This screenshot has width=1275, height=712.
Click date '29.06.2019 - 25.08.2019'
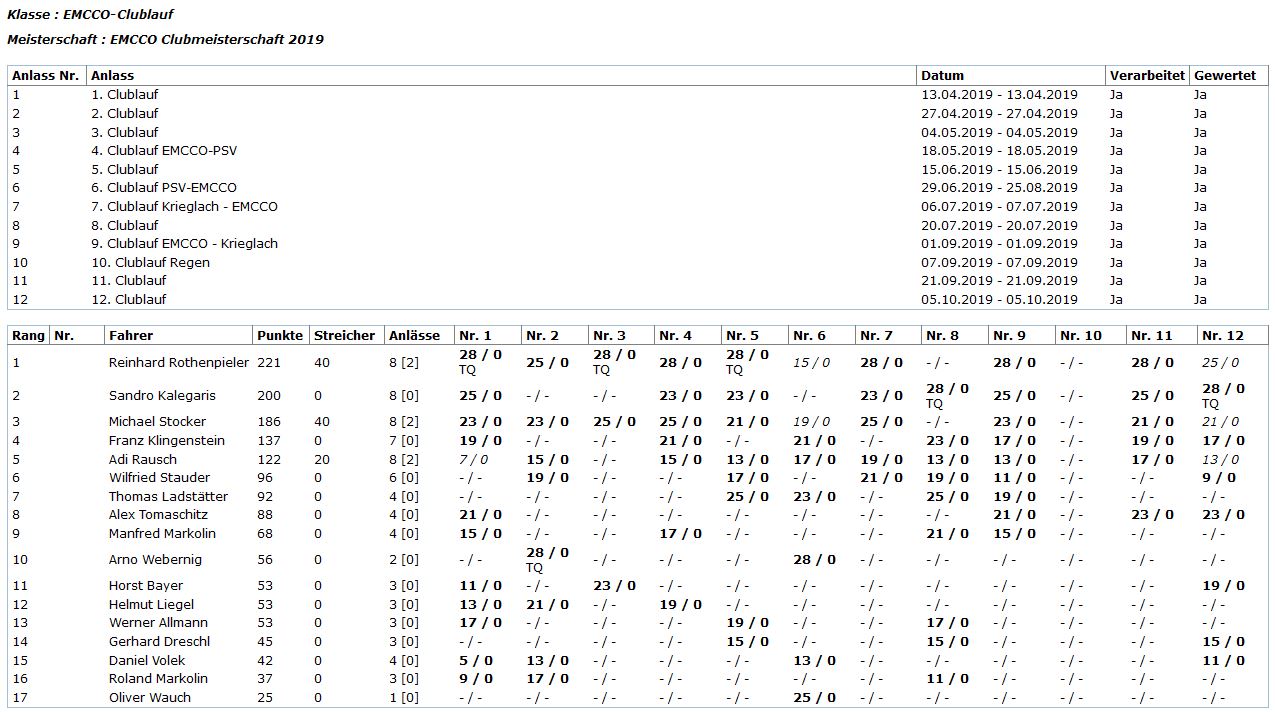[x=999, y=188]
